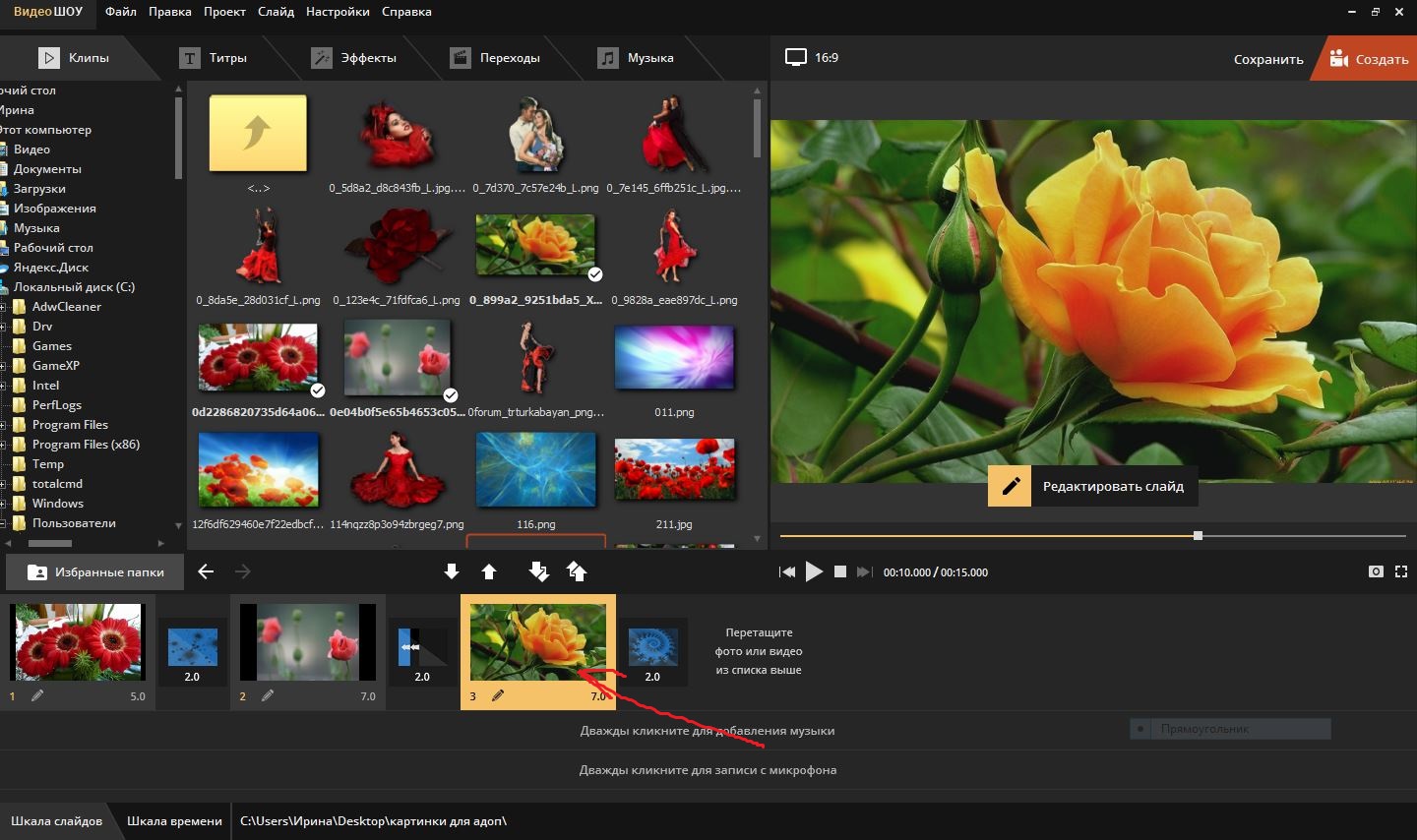Toggle checkmark on pink poppies thumbnail

pos(451,394)
